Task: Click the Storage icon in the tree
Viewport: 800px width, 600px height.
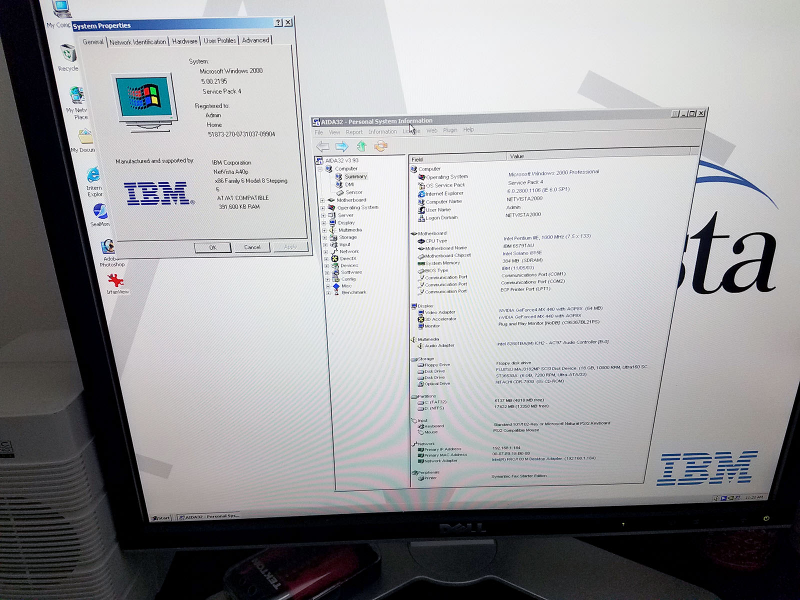Action: point(334,237)
